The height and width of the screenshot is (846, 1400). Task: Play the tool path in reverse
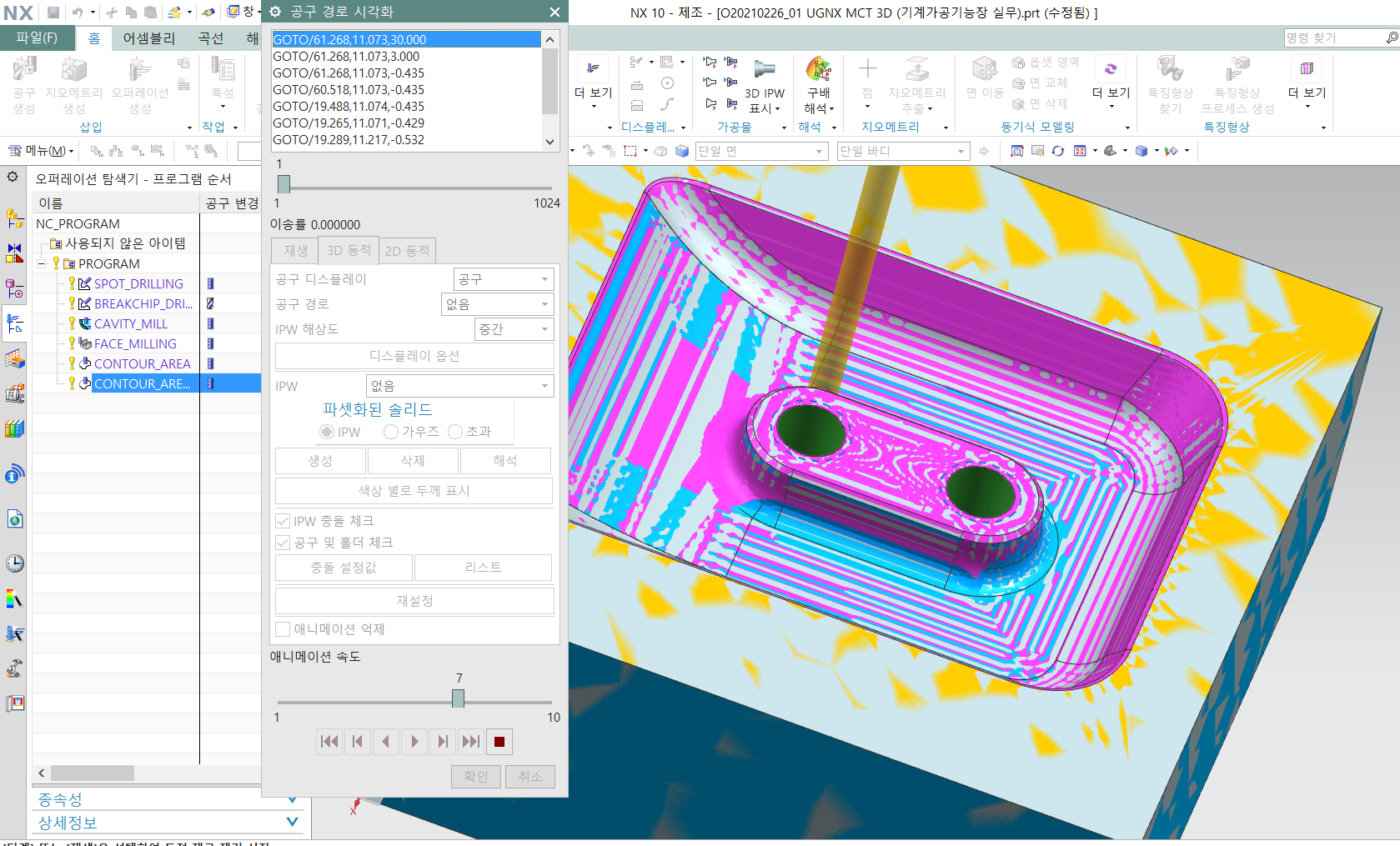click(386, 742)
